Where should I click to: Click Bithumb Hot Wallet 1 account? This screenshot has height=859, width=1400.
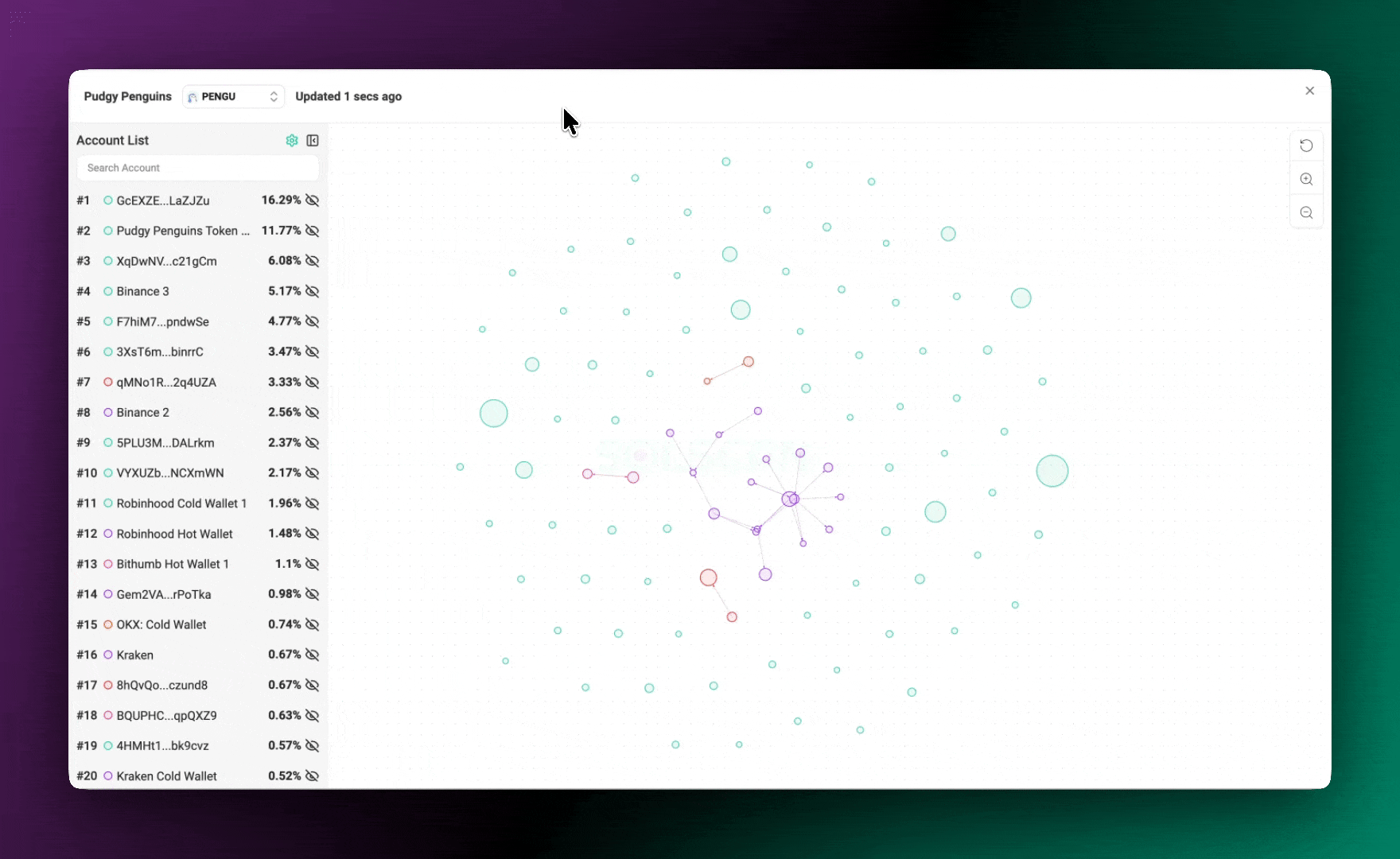click(173, 564)
